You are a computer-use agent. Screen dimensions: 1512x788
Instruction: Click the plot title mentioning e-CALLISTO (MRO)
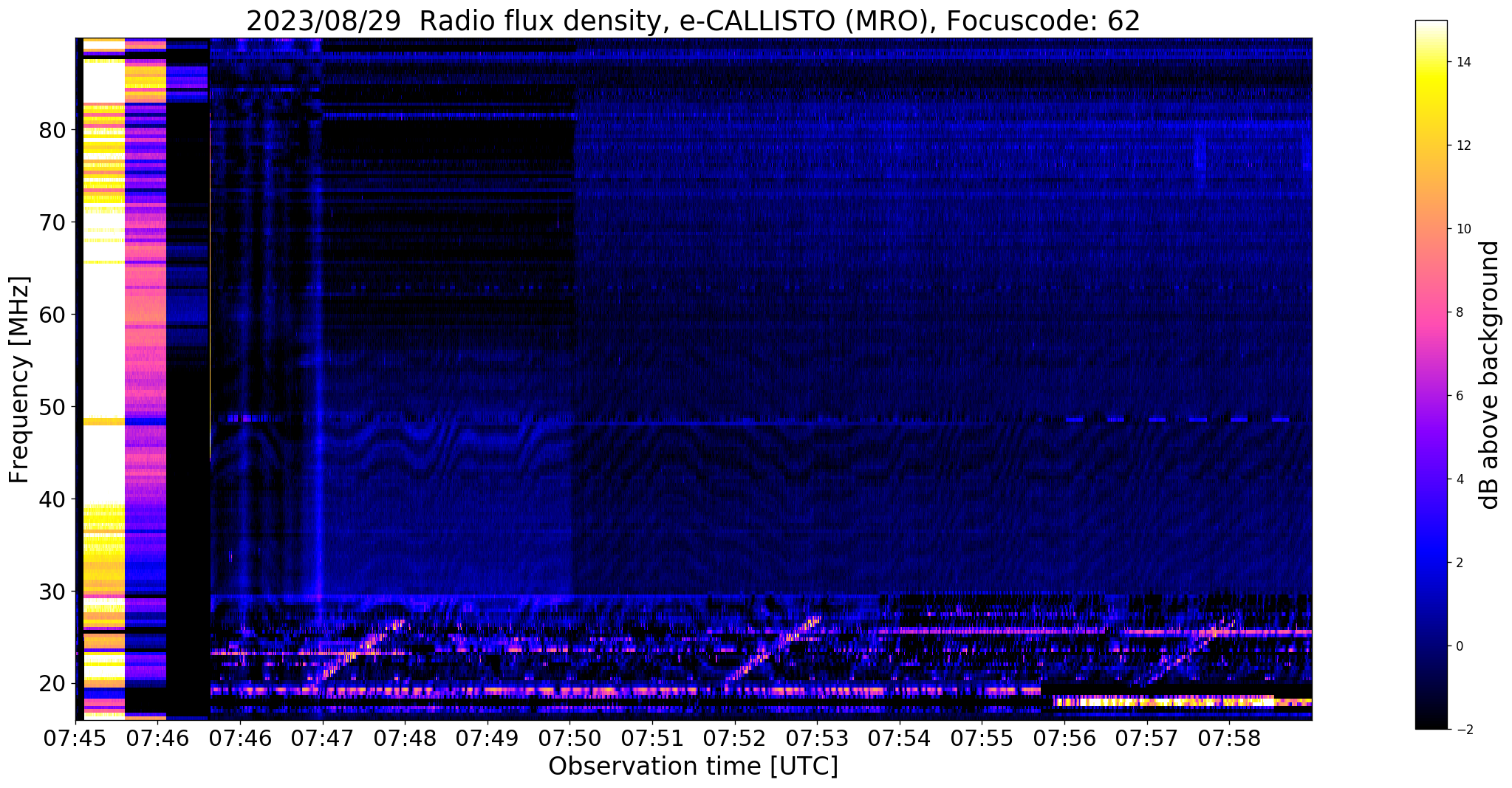(x=693, y=21)
